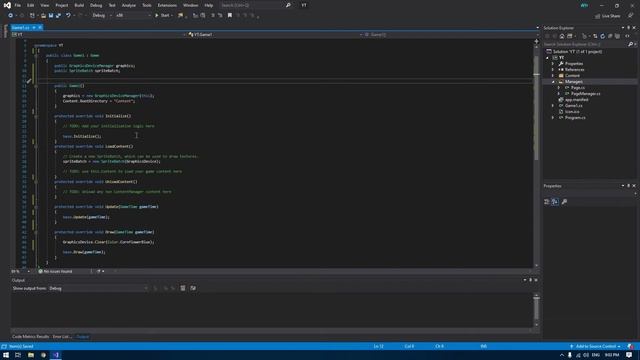Open the notification center icon
This screenshot has width=640, height=360.
point(629,355)
